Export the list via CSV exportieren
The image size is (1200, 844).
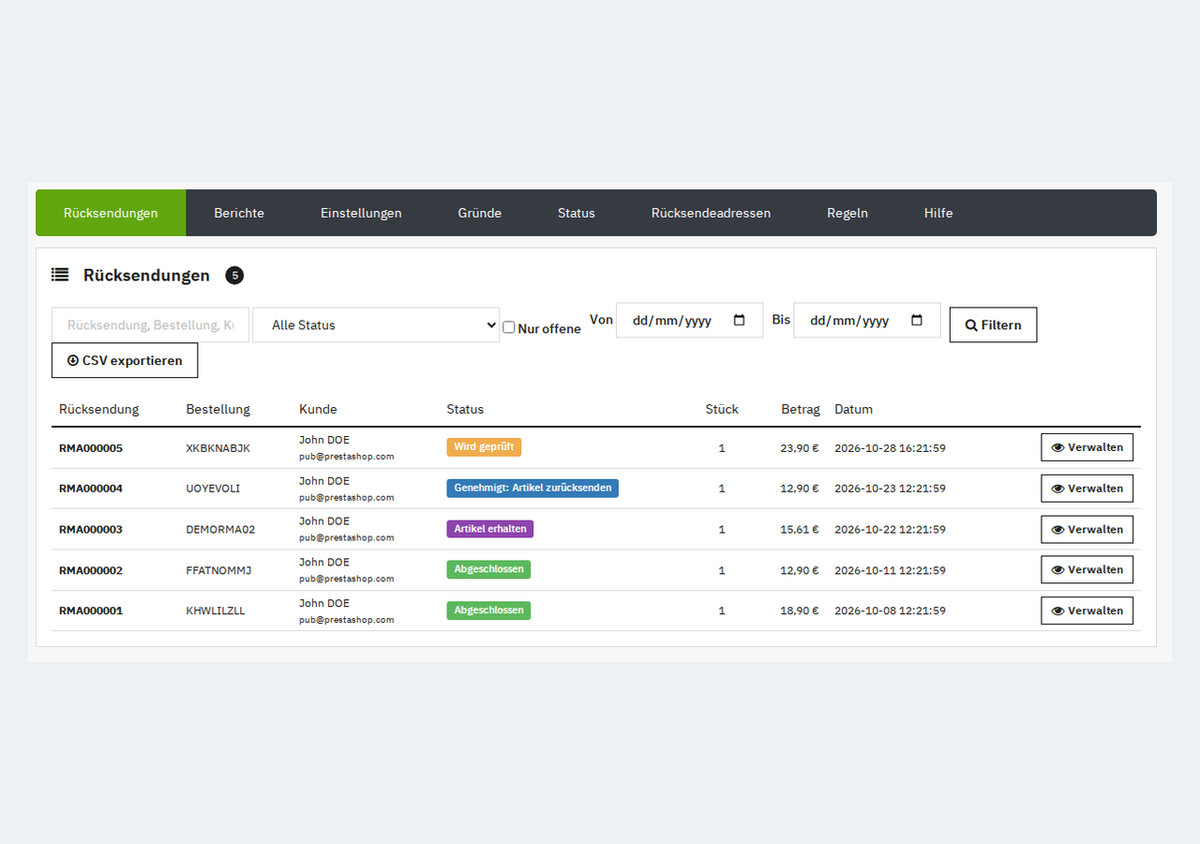(x=125, y=360)
